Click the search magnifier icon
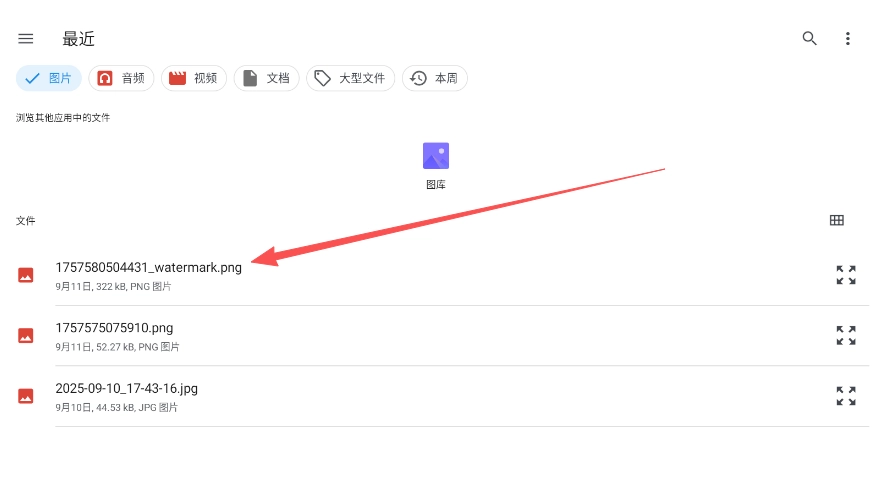The image size is (873, 492). pos(810,39)
